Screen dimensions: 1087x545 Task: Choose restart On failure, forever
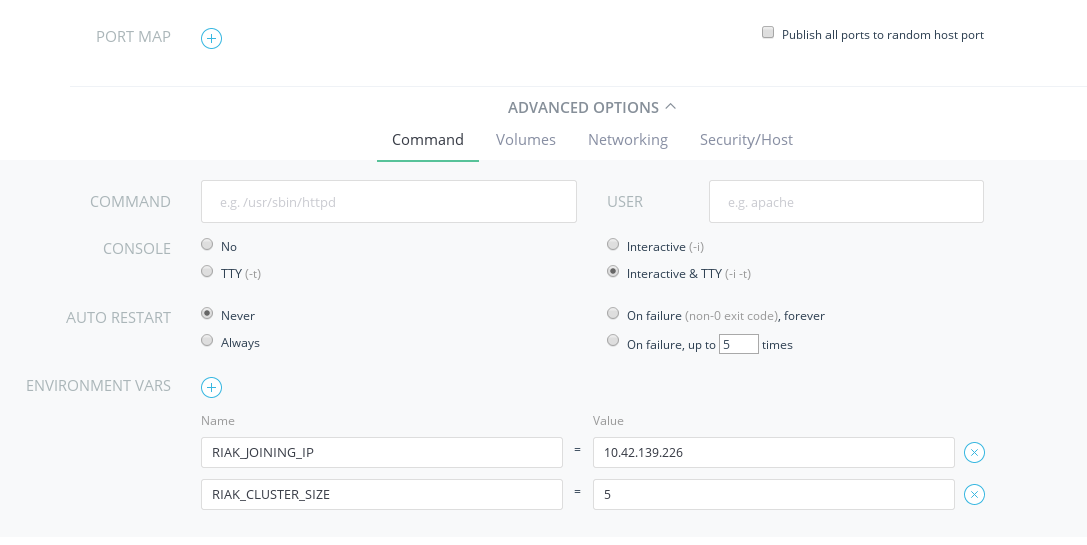point(613,314)
